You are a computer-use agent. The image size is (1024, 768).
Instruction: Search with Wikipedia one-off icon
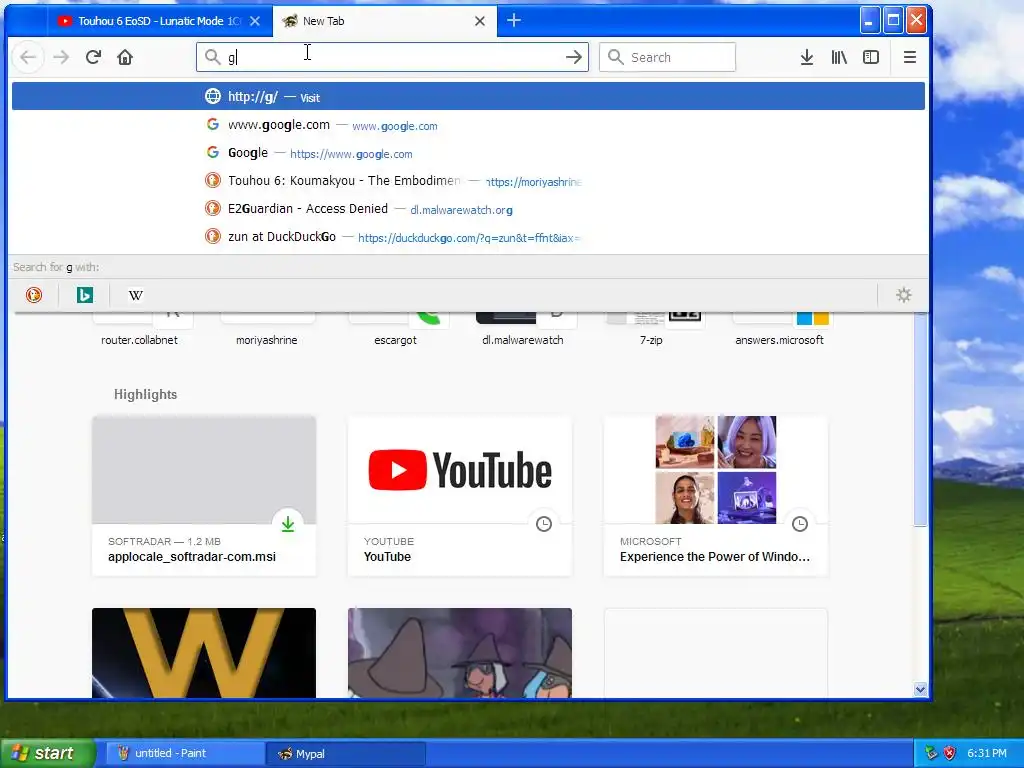coord(136,295)
